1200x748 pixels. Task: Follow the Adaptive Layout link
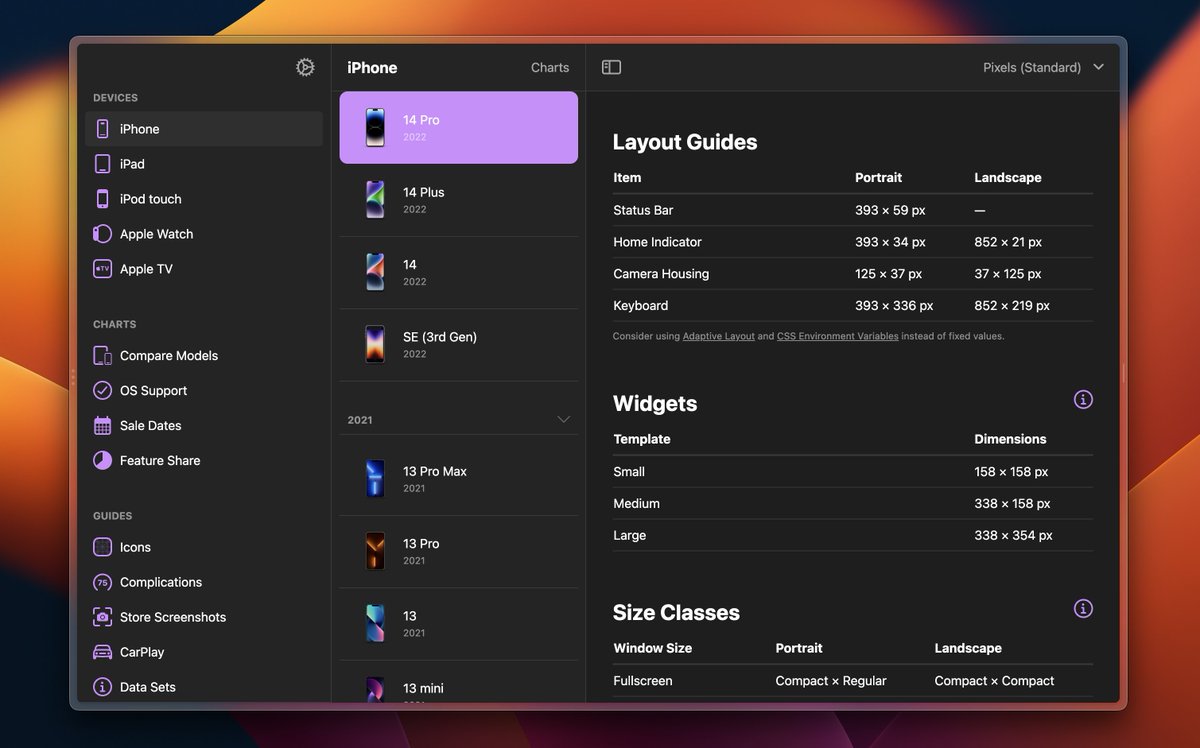click(x=718, y=337)
